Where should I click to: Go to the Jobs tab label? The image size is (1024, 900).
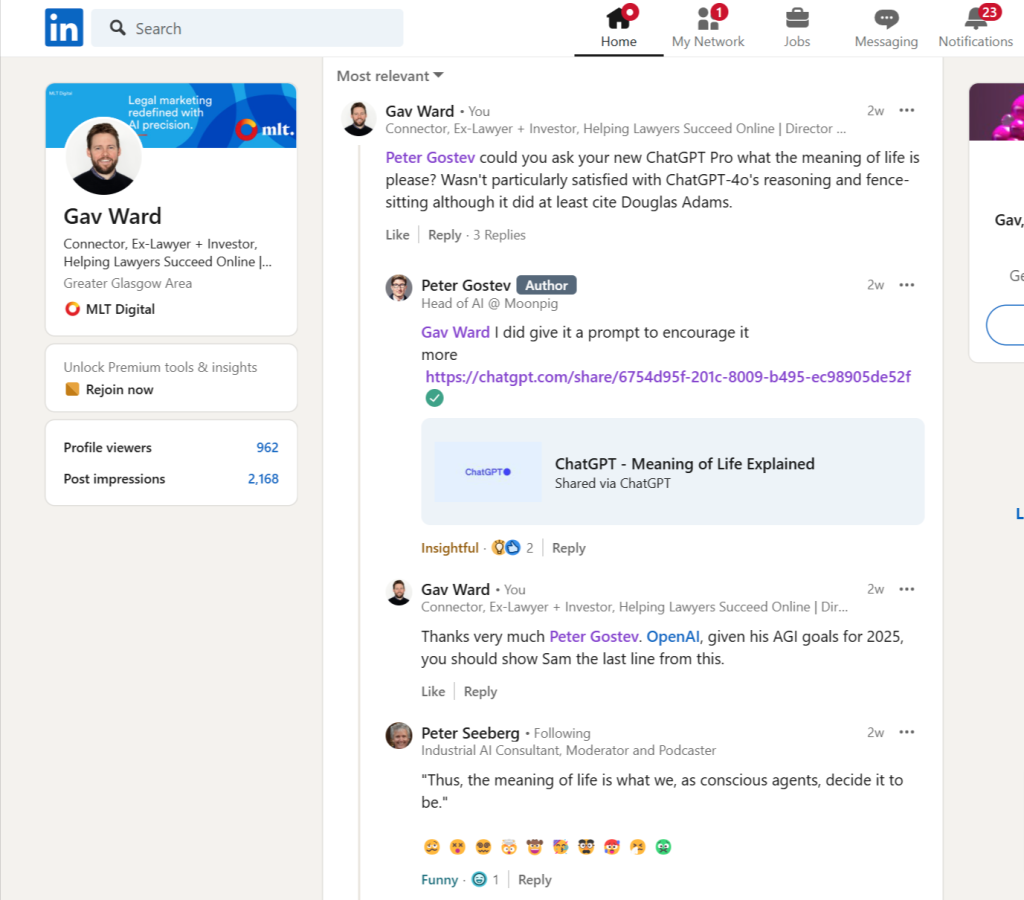797,42
